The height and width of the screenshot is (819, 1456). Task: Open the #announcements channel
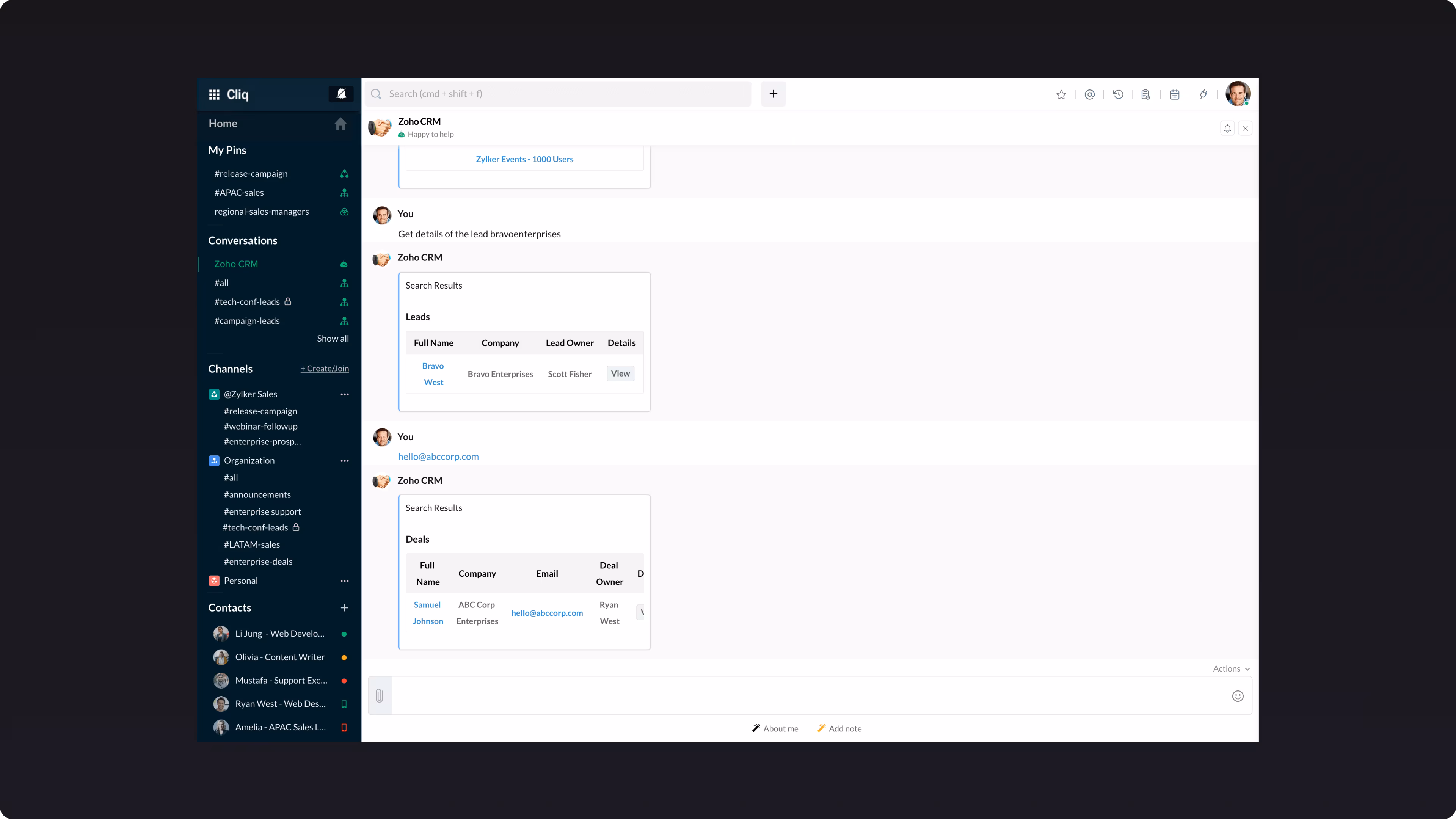(257, 494)
